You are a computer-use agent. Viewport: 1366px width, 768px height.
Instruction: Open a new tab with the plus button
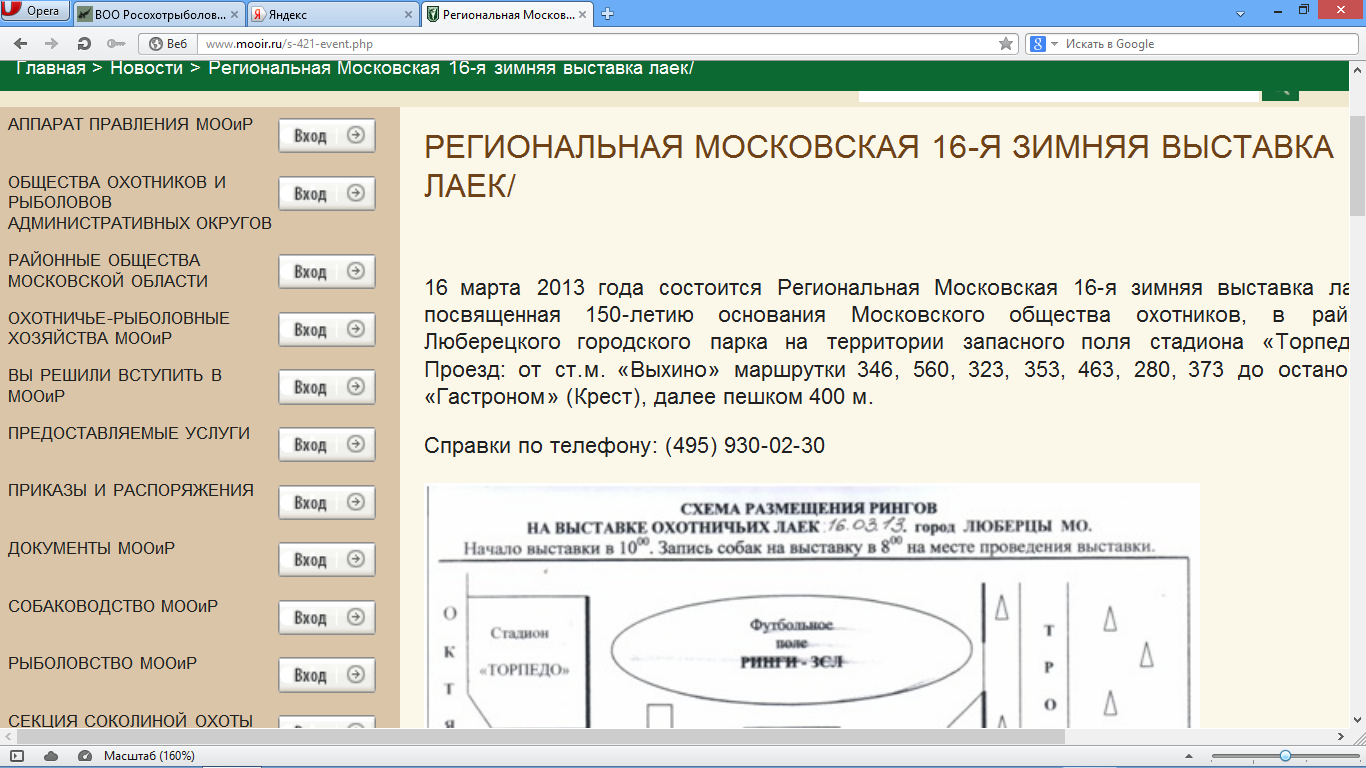tap(607, 14)
